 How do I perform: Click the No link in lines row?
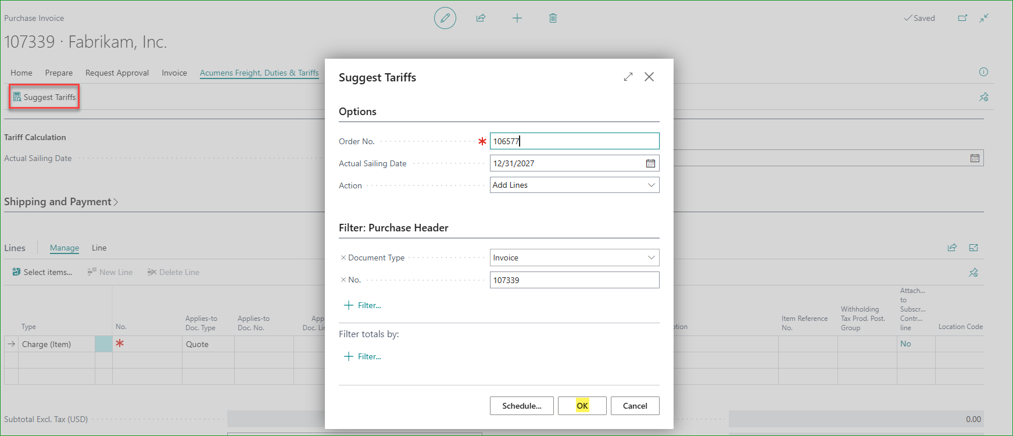click(x=906, y=344)
